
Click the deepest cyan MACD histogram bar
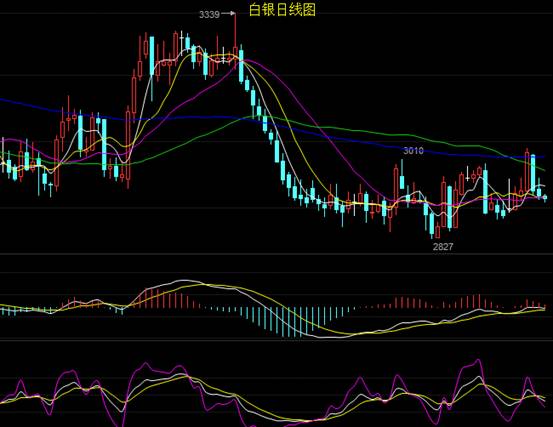[288, 322]
